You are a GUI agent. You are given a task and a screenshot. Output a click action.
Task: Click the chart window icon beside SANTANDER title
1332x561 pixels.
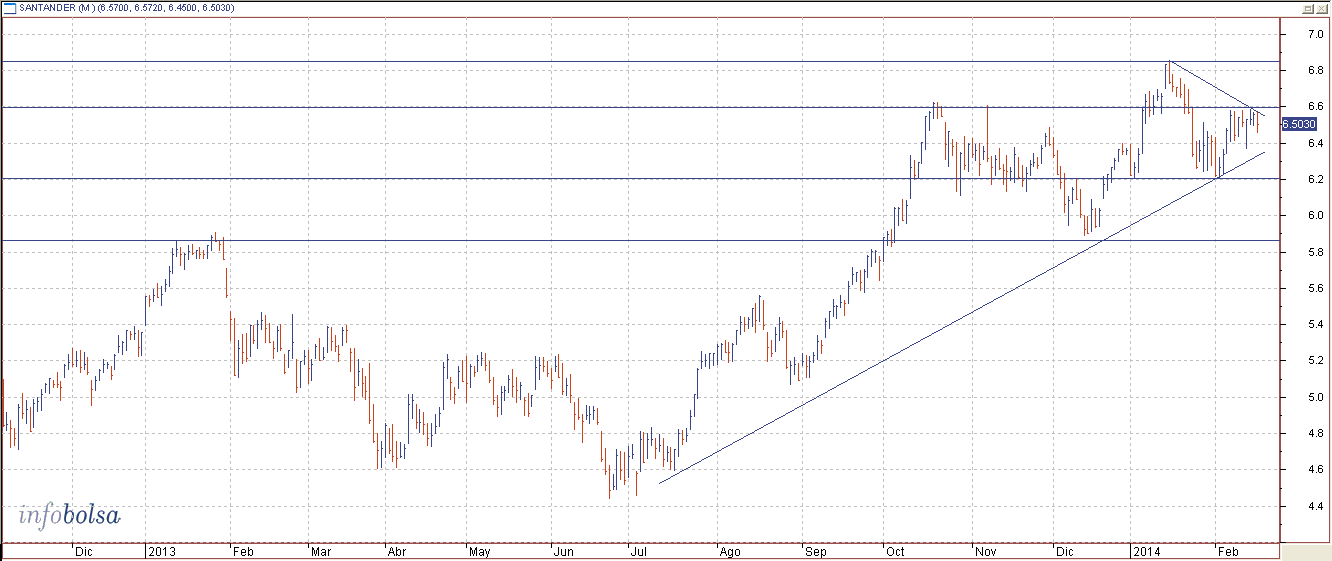point(8,8)
